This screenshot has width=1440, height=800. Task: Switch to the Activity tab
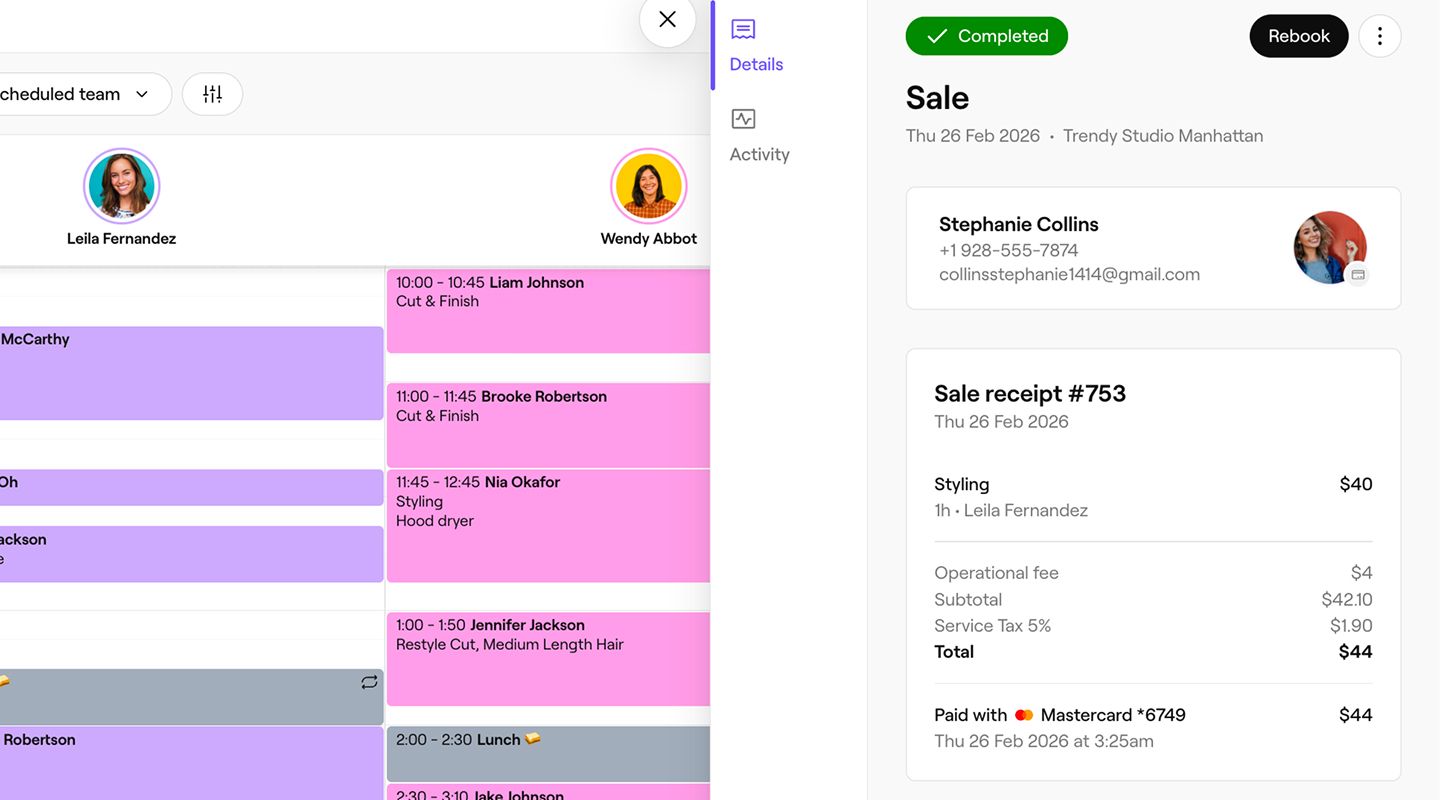(x=758, y=135)
